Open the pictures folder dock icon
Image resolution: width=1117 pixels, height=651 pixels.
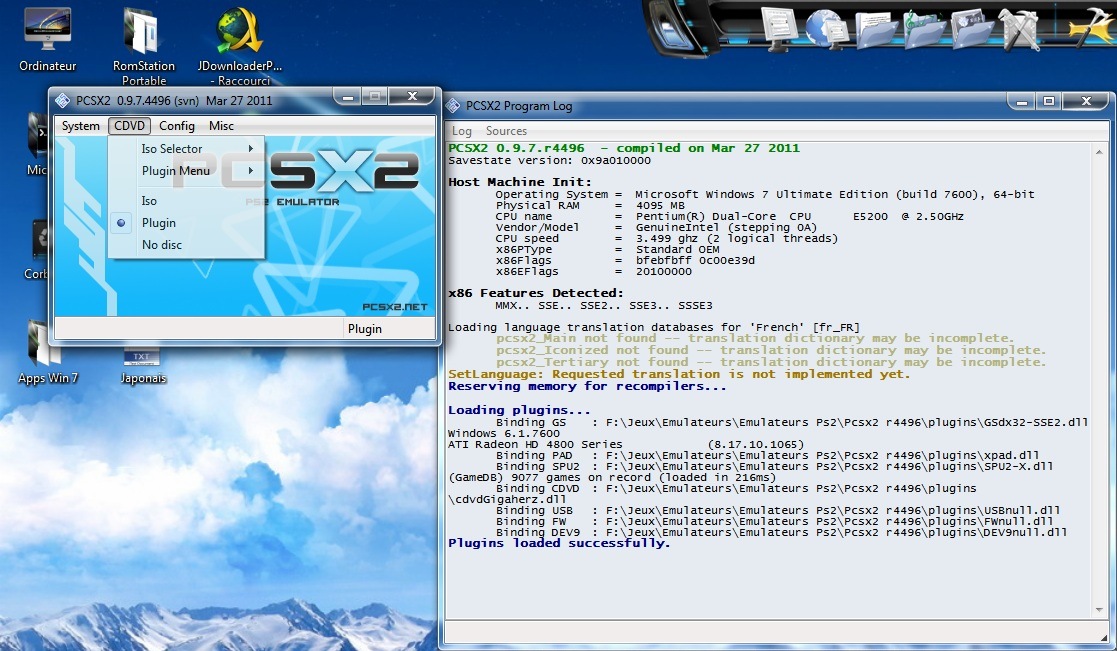tap(972, 30)
